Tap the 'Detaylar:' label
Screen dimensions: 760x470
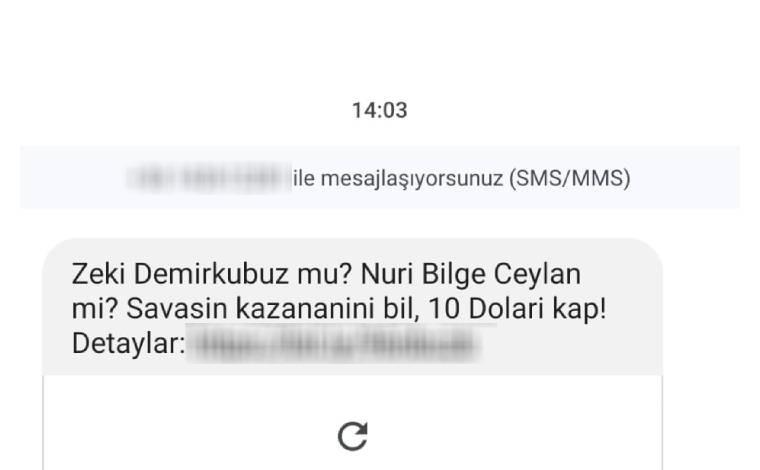(x=128, y=344)
